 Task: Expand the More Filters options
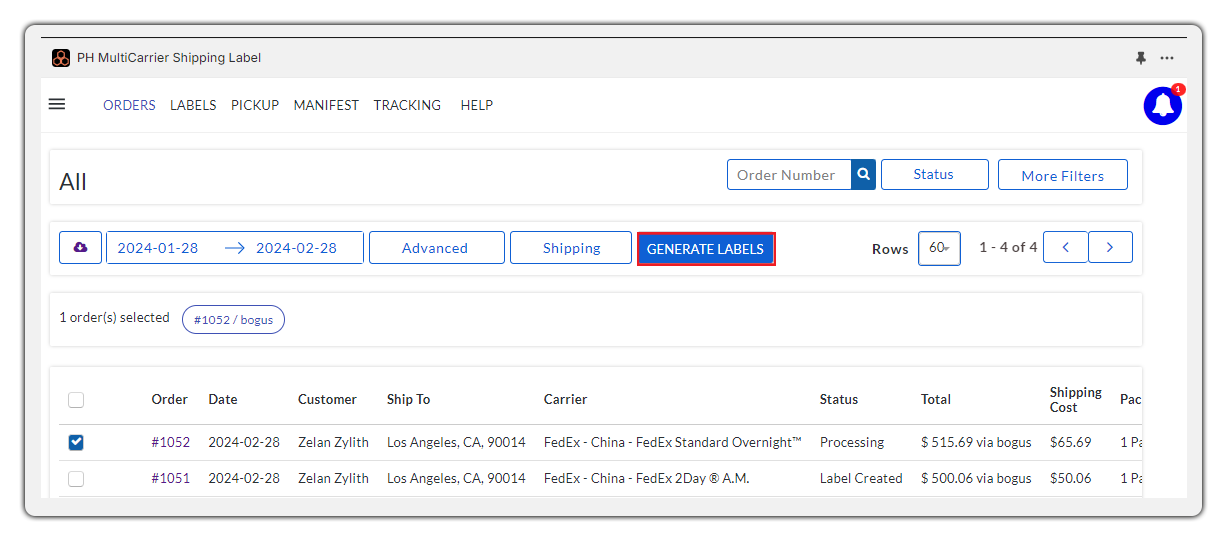1063,175
